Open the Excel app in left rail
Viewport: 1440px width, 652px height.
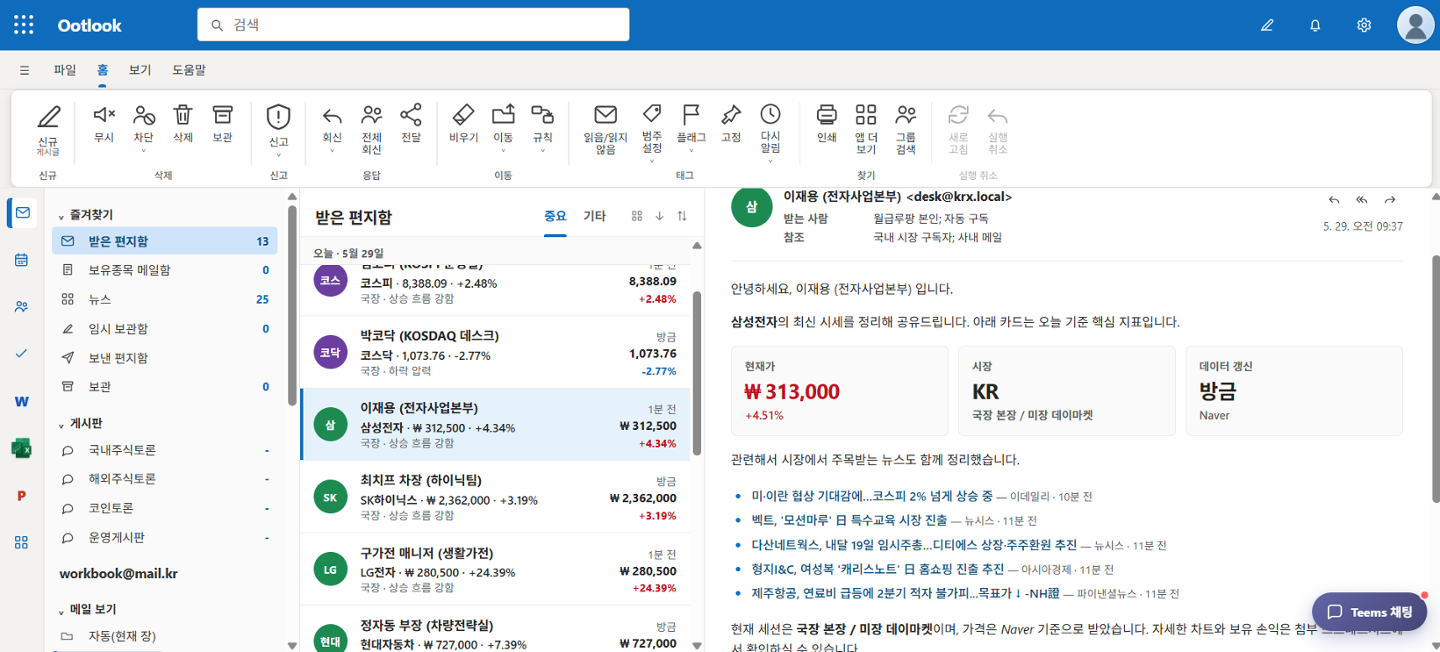pos(22,448)
